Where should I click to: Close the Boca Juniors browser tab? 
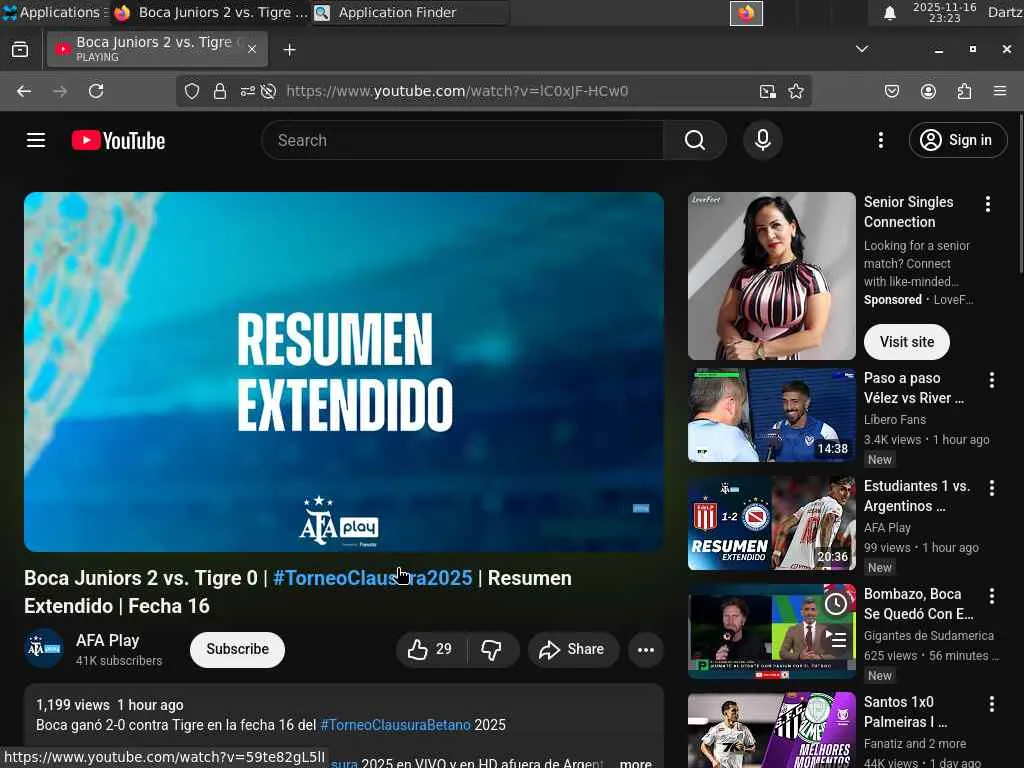[252, 49]
